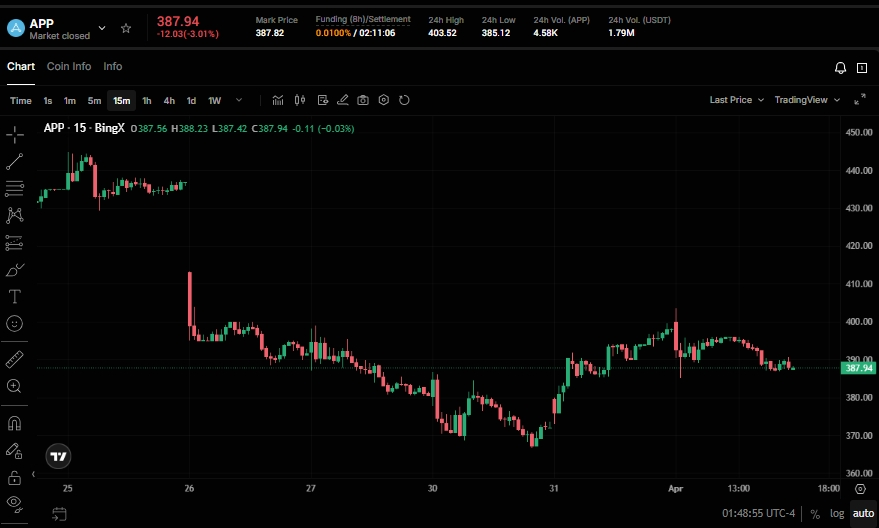The width and height of the screenshot is (879, 528).
Task: Toggle auto scale on price axis
Action: pos(862,514)
